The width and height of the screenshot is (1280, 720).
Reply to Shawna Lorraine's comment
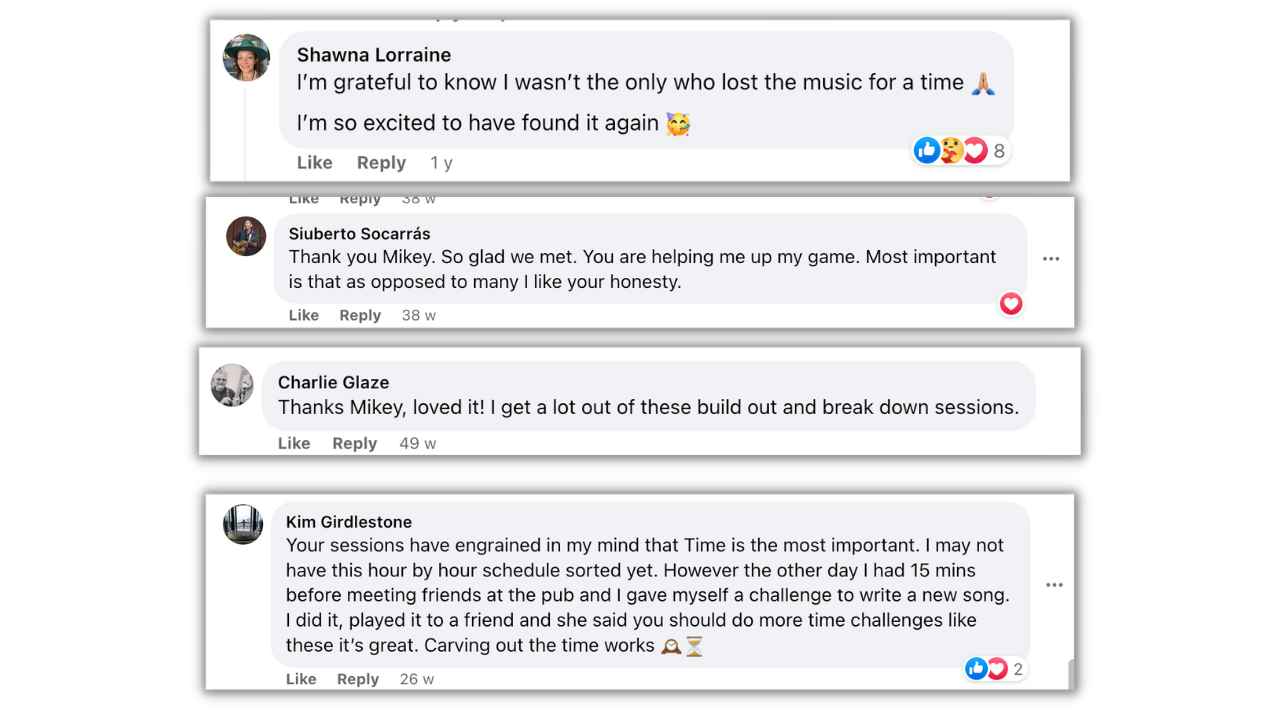tap(381, 163)
